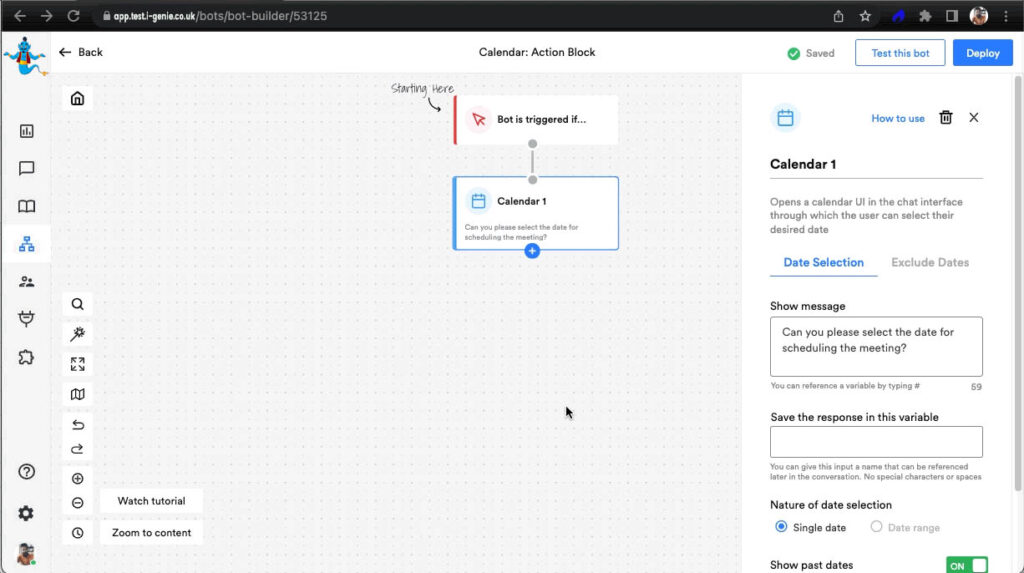Click the search icon in canvas toolbar
Image resolution: width=1024 pixels, height=573 pixels.
point(77,304)
